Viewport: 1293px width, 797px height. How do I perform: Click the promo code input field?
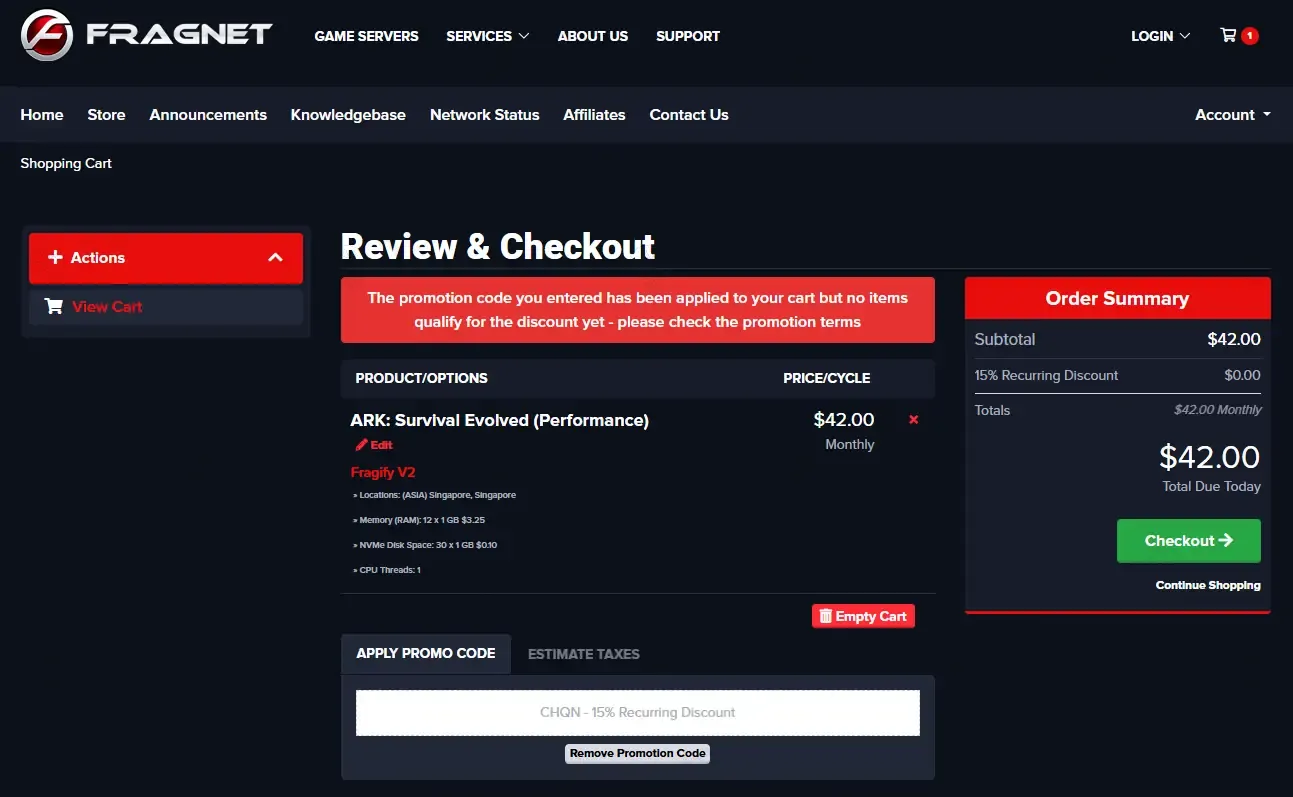pos(638,713)
